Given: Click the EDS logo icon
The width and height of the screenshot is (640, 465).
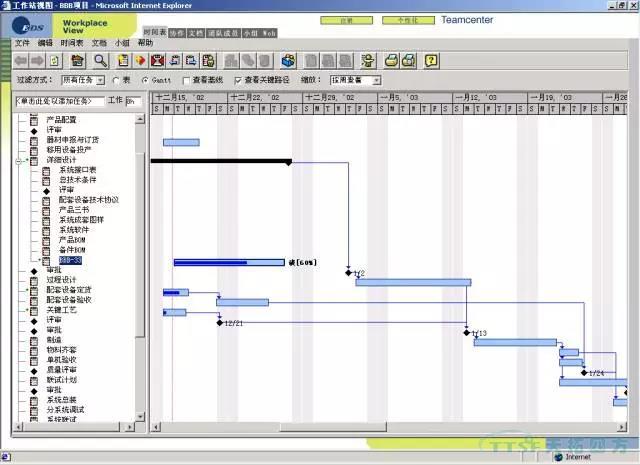Looking at the screenshot, I should [x=28, y=23].
